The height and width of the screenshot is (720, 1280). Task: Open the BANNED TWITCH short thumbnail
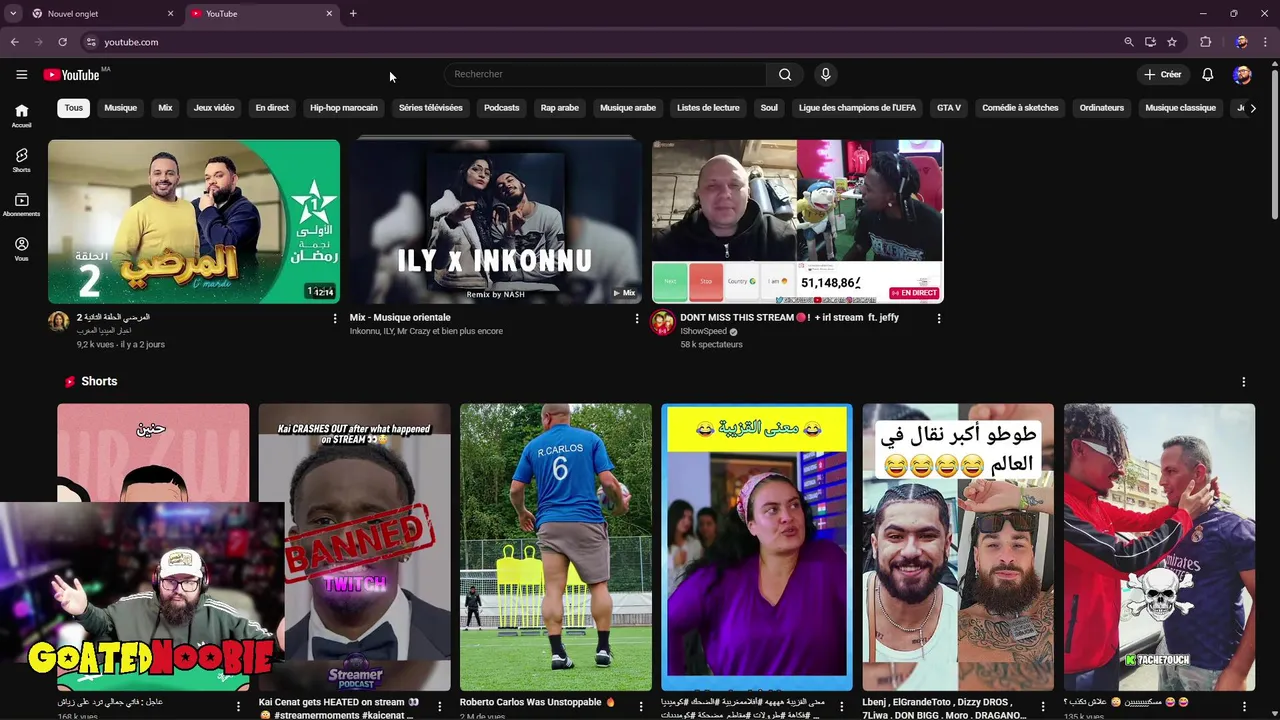coord(354,547)
